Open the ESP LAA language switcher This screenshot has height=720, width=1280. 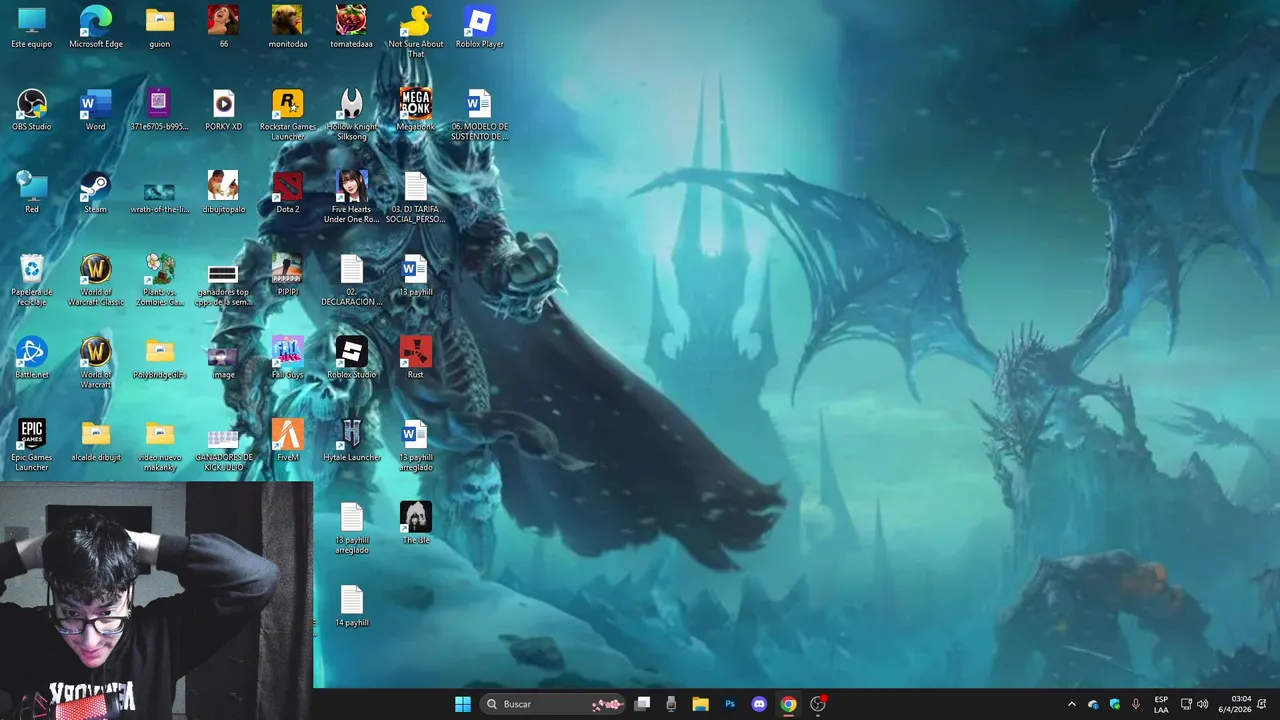[1161, 704]
